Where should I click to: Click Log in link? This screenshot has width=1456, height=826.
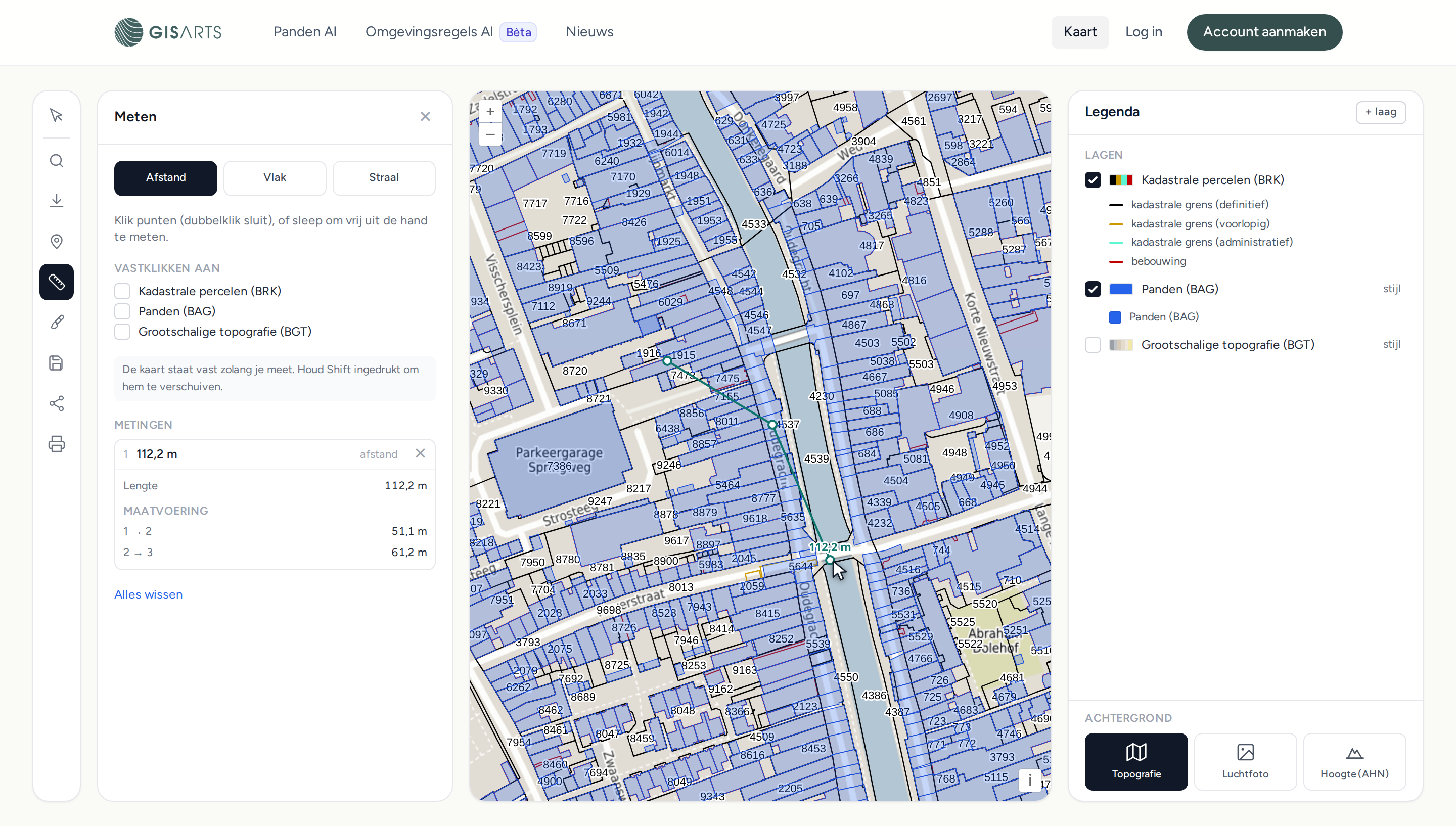[x=1144, y=32]
